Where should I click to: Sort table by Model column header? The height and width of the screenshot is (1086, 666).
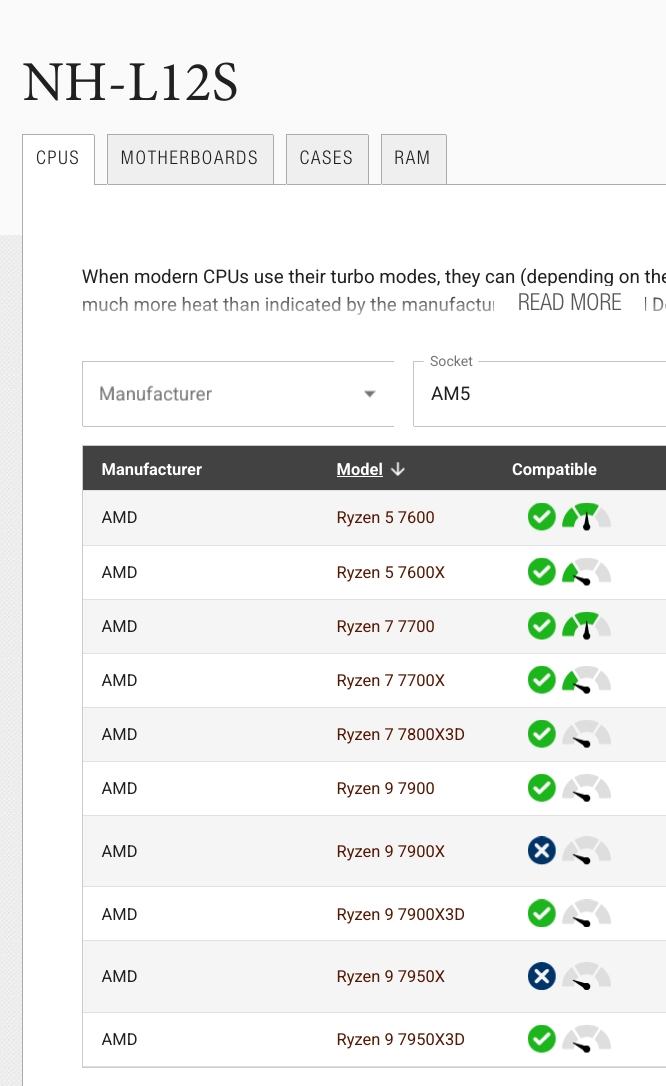point(359,470)
